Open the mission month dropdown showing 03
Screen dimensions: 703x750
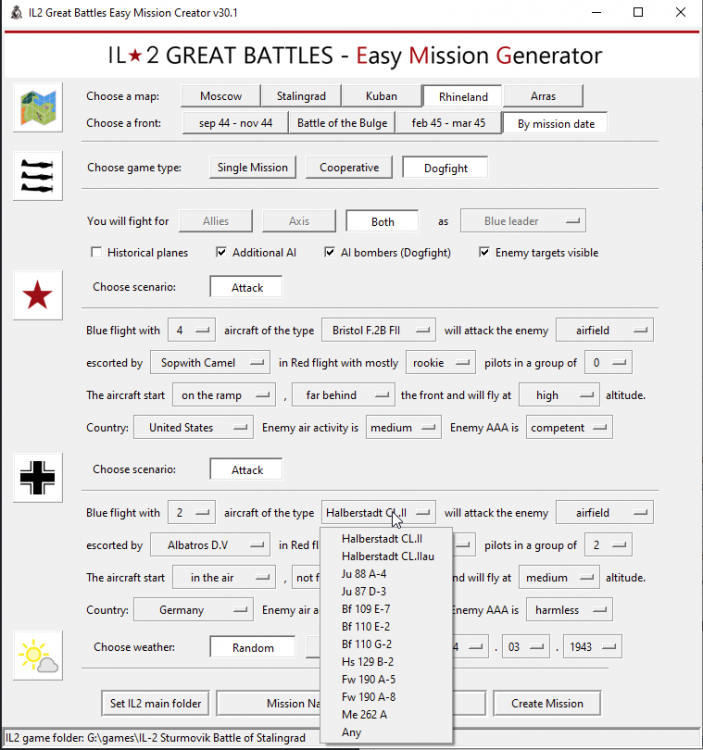click(x=526, y=647)
